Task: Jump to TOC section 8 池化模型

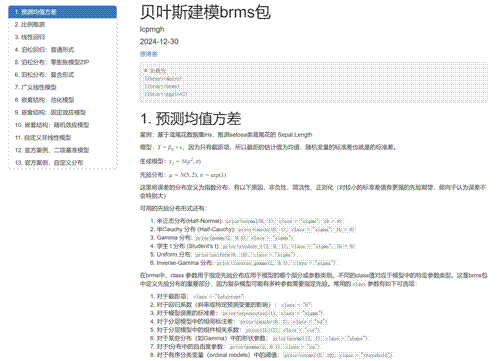Action: point(62,100)
